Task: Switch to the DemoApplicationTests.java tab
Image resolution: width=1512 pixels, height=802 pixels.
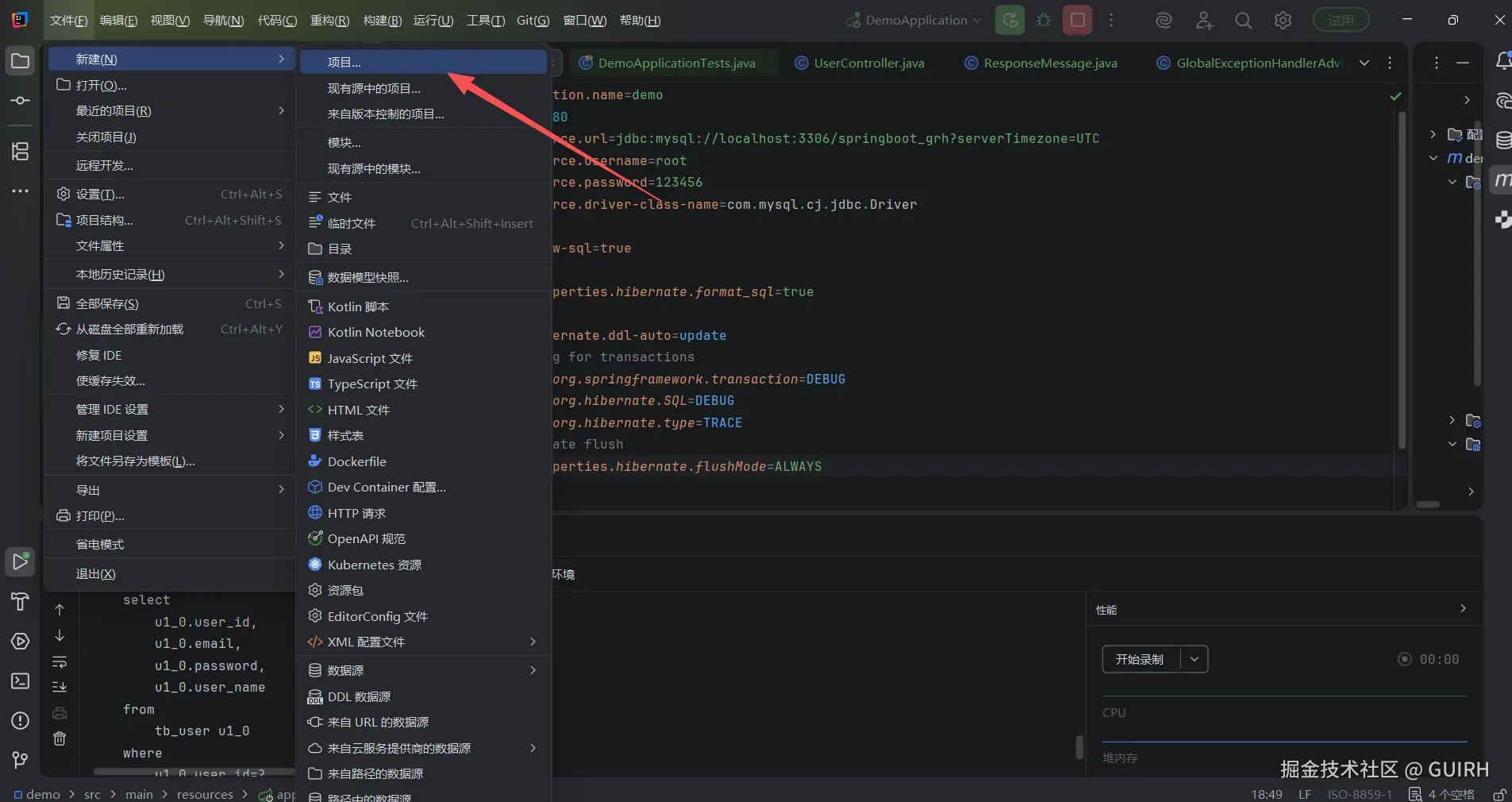Action: (668, 63)
